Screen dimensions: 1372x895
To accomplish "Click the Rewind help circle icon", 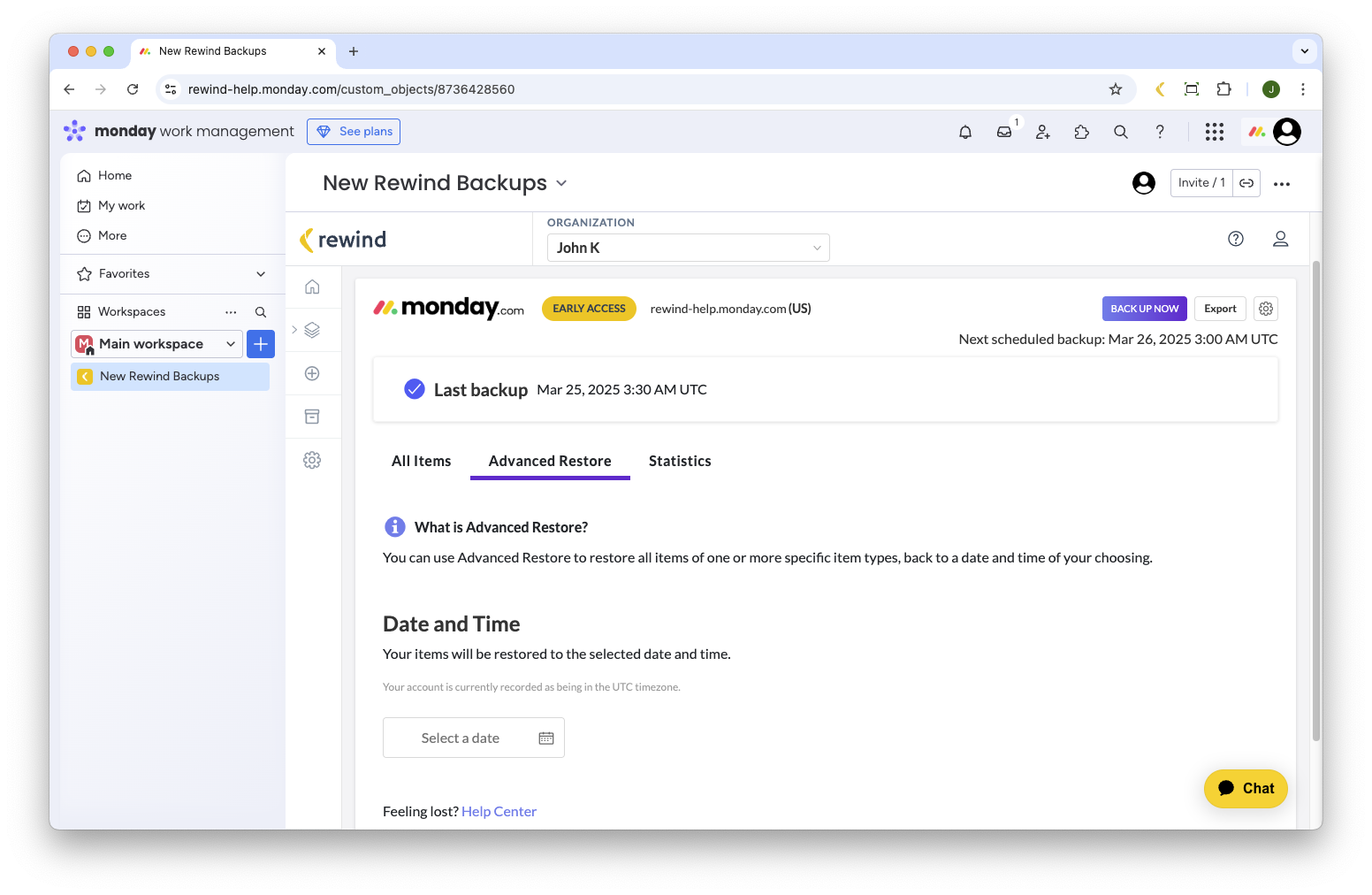I will point(1236,239).
